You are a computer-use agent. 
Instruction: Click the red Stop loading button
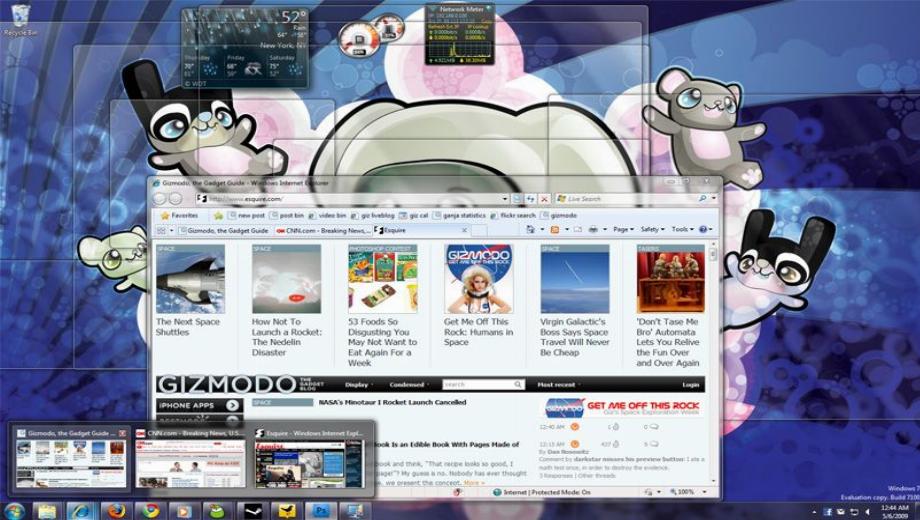coord(544,199)
